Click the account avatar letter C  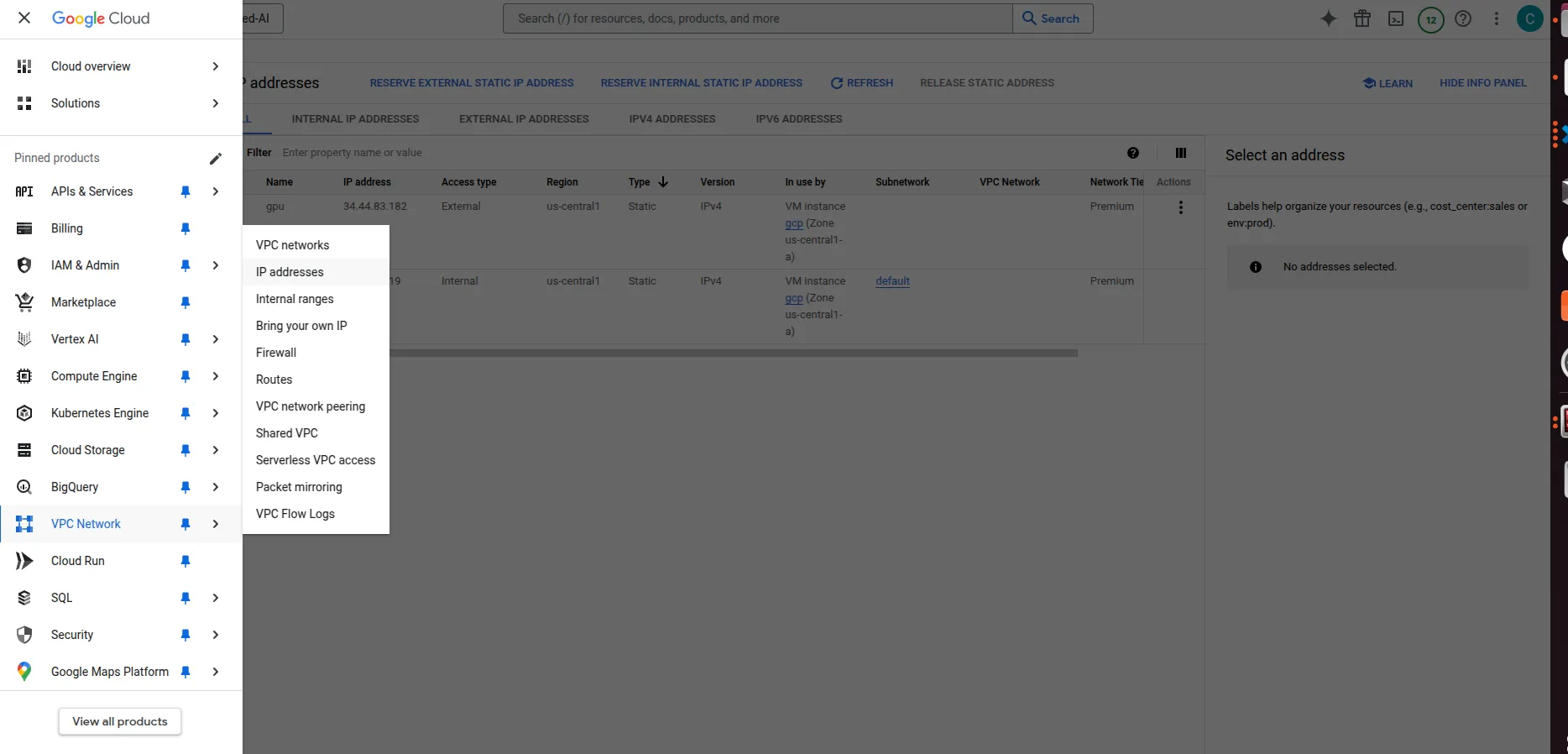[x=1530, y=18]
